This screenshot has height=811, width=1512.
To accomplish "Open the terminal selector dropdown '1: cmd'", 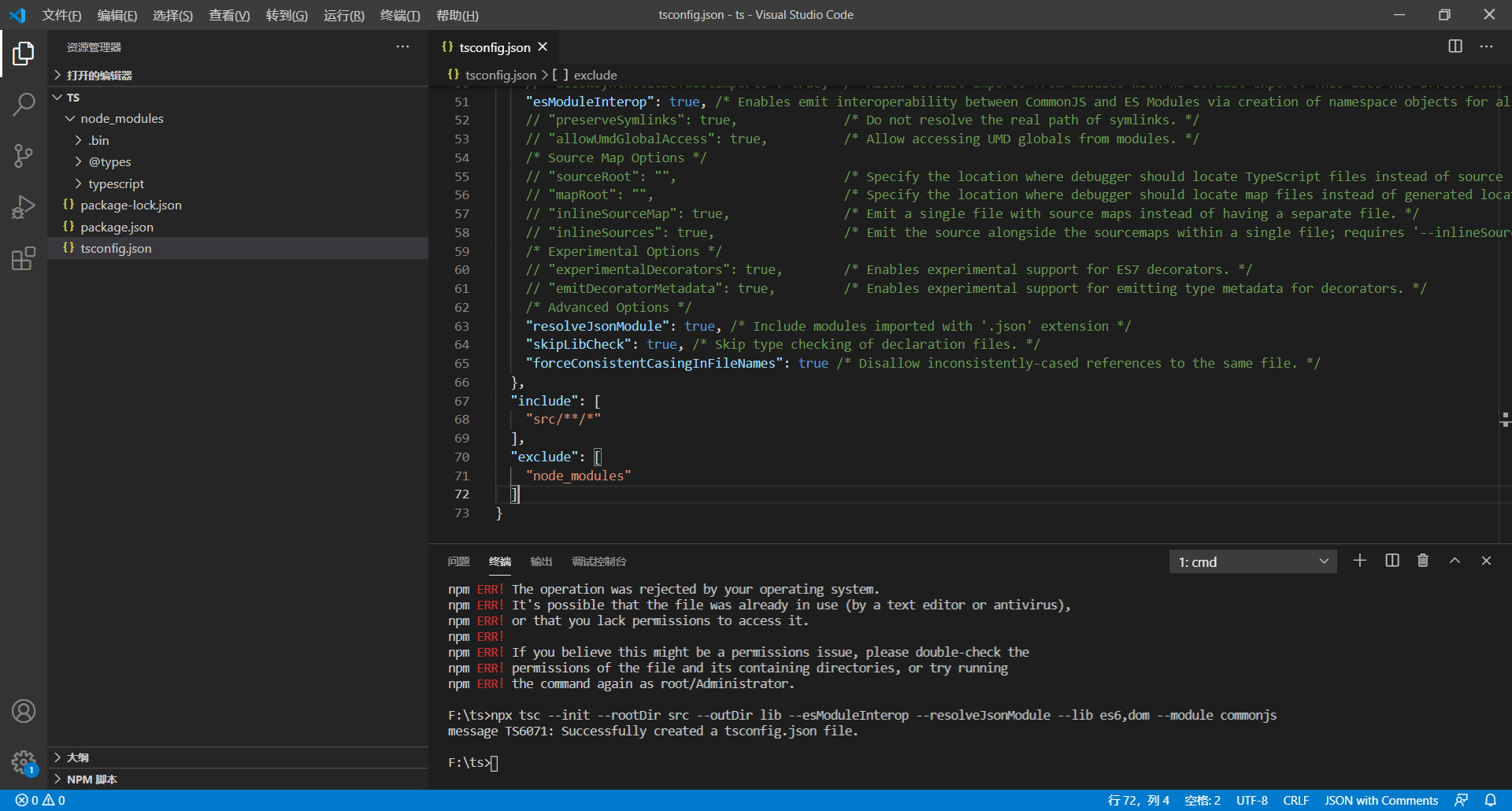I will (x=1252, y=561).
